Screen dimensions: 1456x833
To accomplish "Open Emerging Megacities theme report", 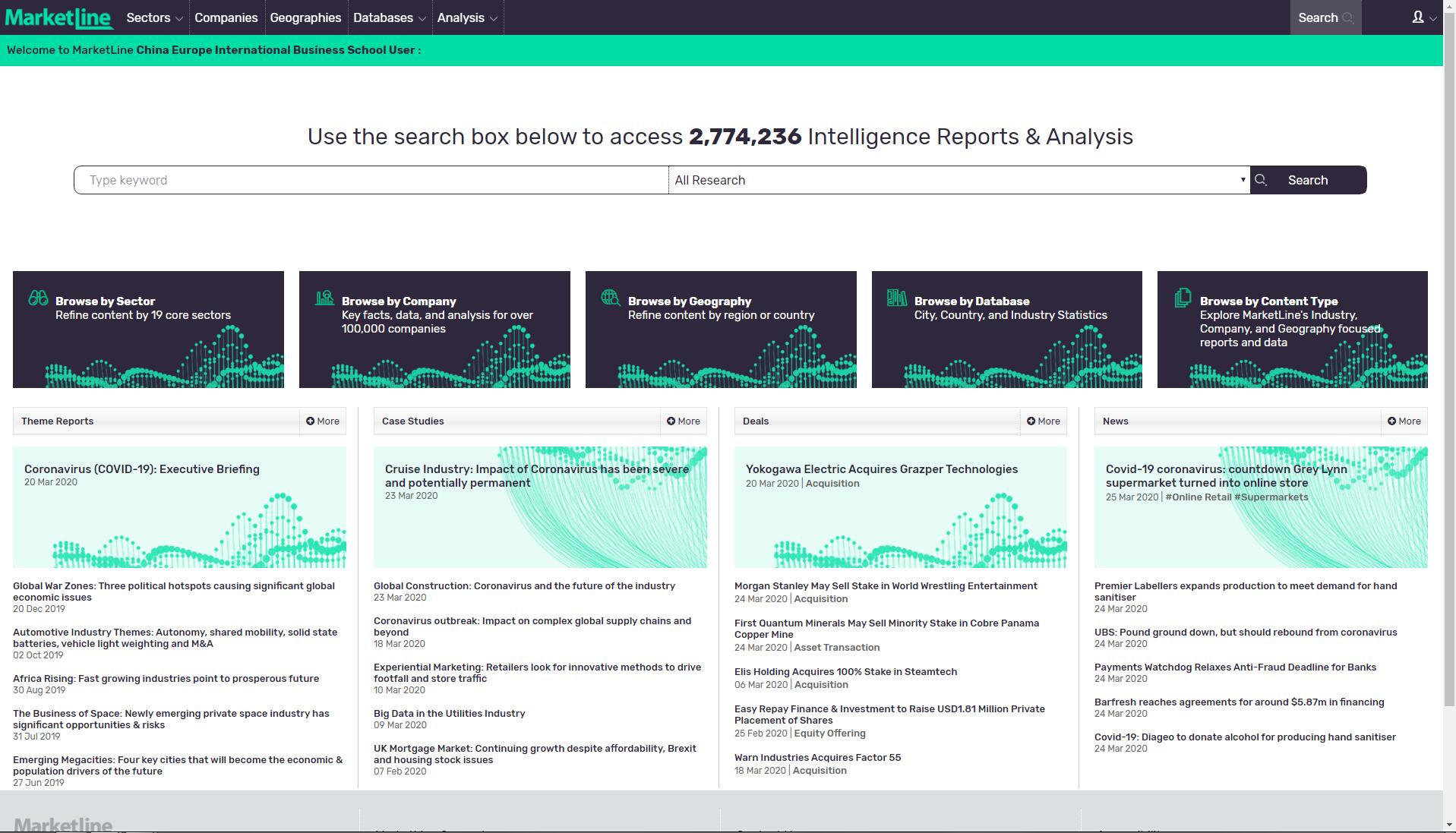I will tap(178, 765).
